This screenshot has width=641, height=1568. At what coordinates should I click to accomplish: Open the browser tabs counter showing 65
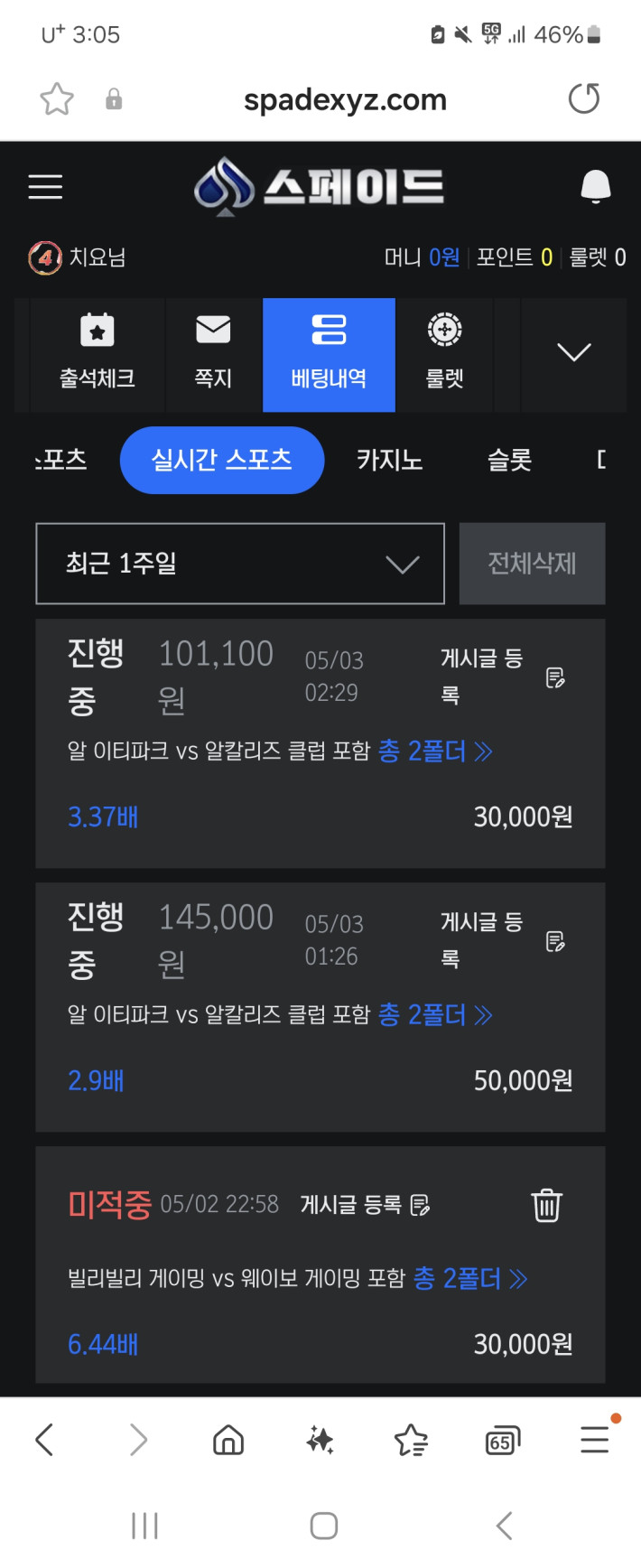click(x=502, y=1440)
